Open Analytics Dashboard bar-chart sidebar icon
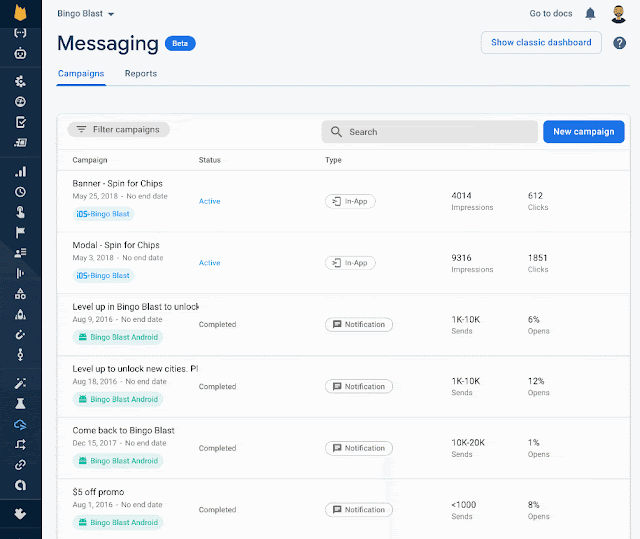This screenshot has width=640, height=539. click(x=20, y=171)
